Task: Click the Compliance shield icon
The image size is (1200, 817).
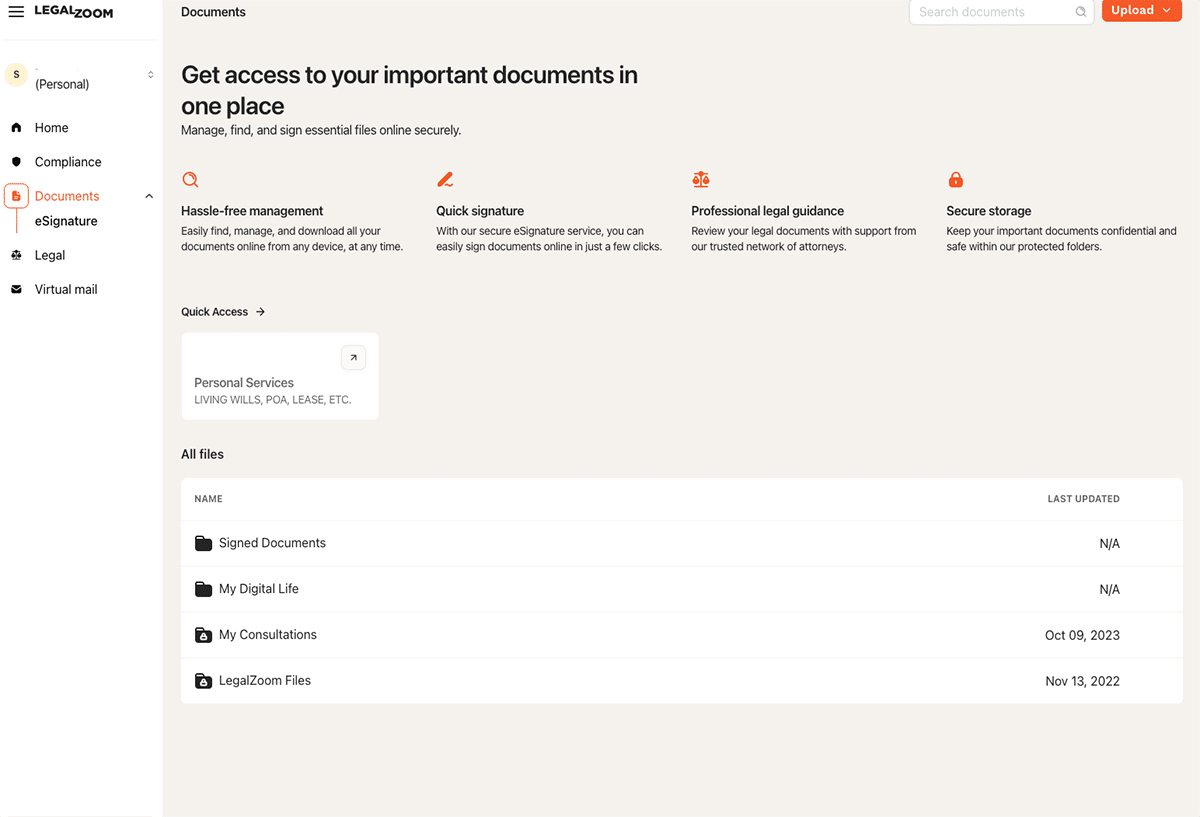Action: point(16,162)
